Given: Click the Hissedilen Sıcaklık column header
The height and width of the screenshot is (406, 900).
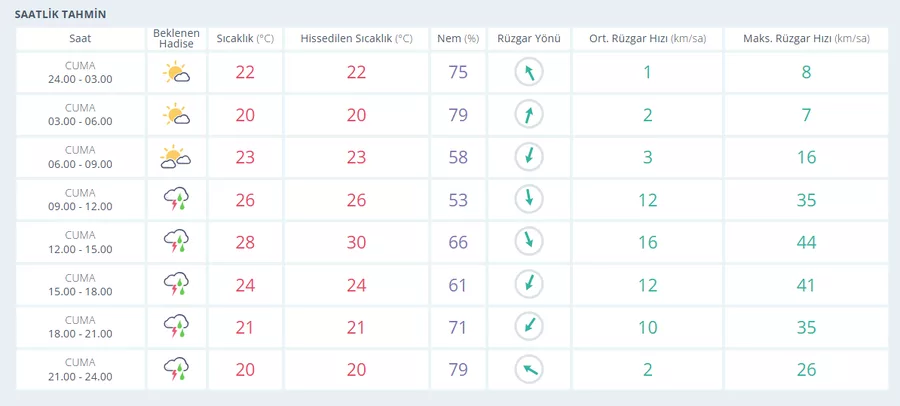Looking at the screenshot, I should (356, 39).
